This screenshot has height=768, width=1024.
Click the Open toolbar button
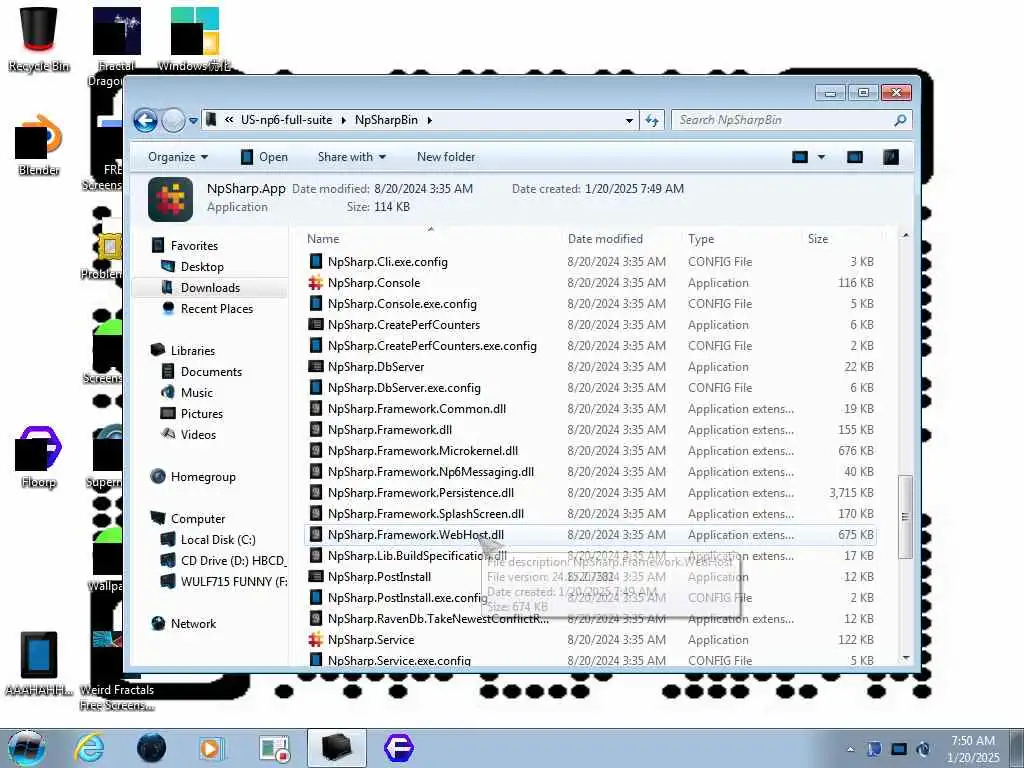pos(264,157)
